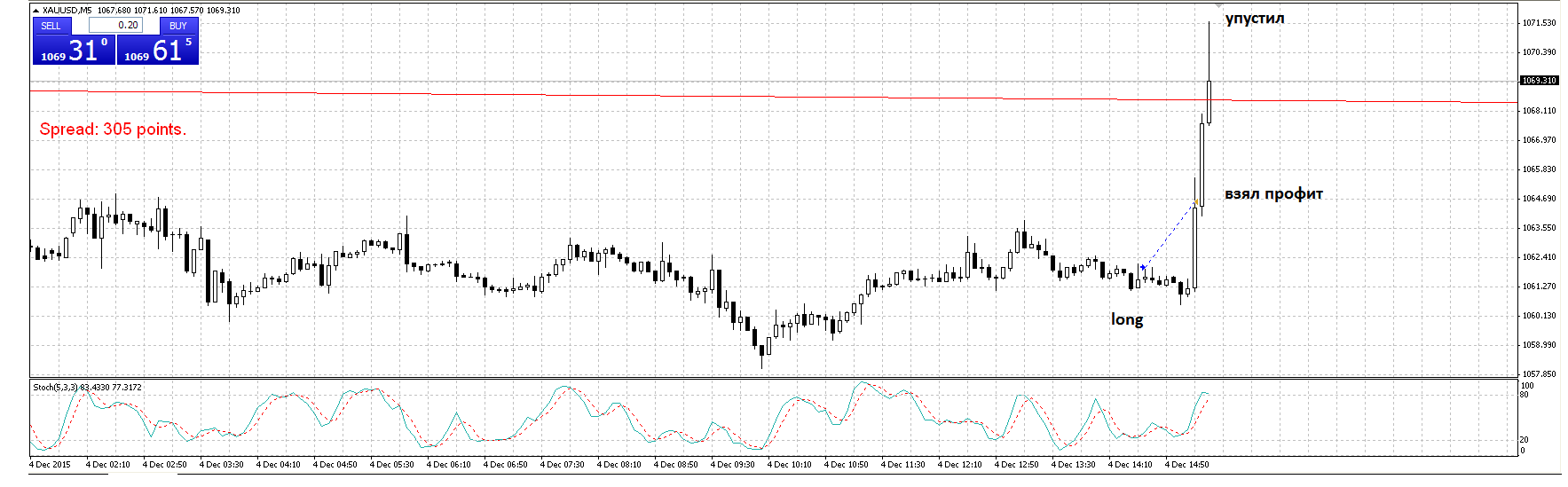Click the SELL button
Screen dimensions: 1568x487
click(x=51, y=26)
